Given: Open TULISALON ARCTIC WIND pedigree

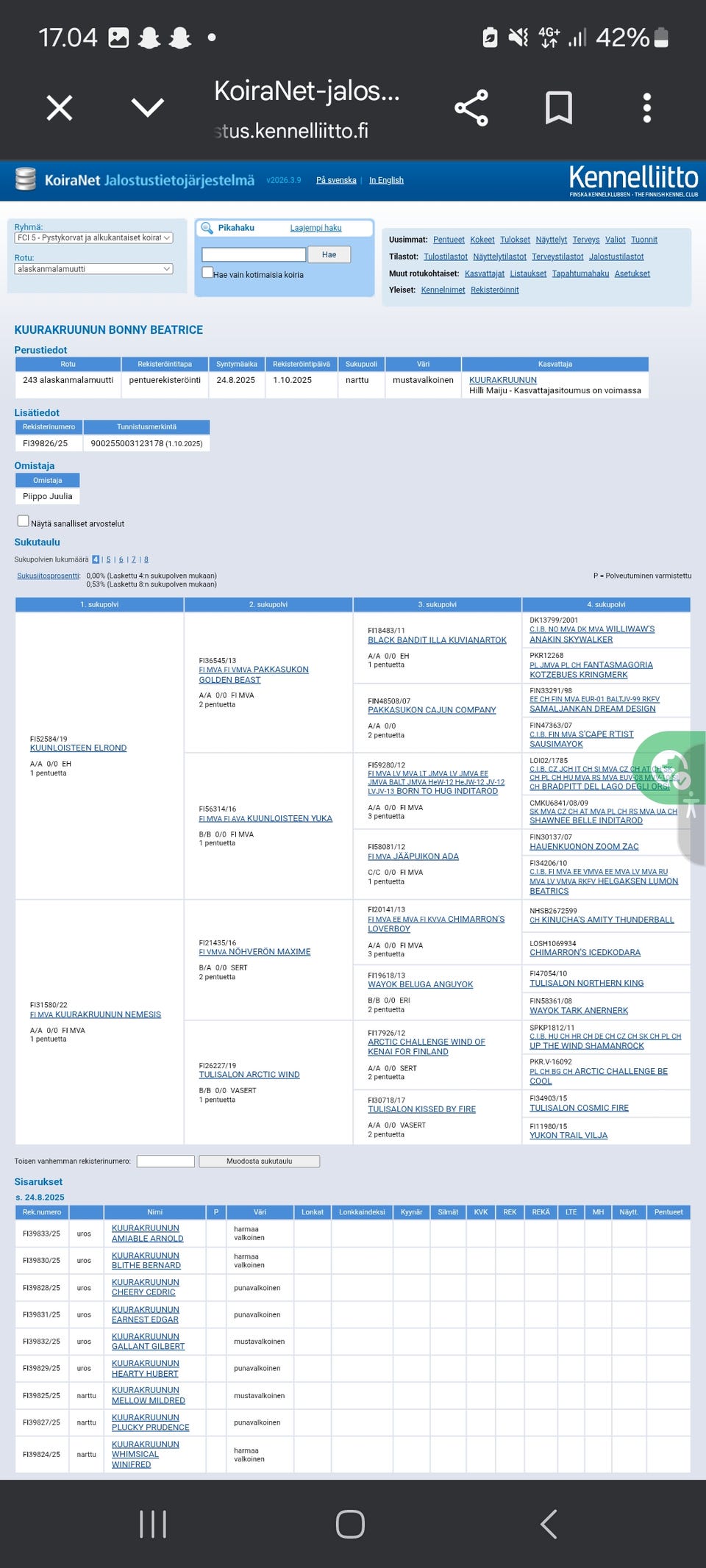Looking at the screenshot, I should 249,1075.
